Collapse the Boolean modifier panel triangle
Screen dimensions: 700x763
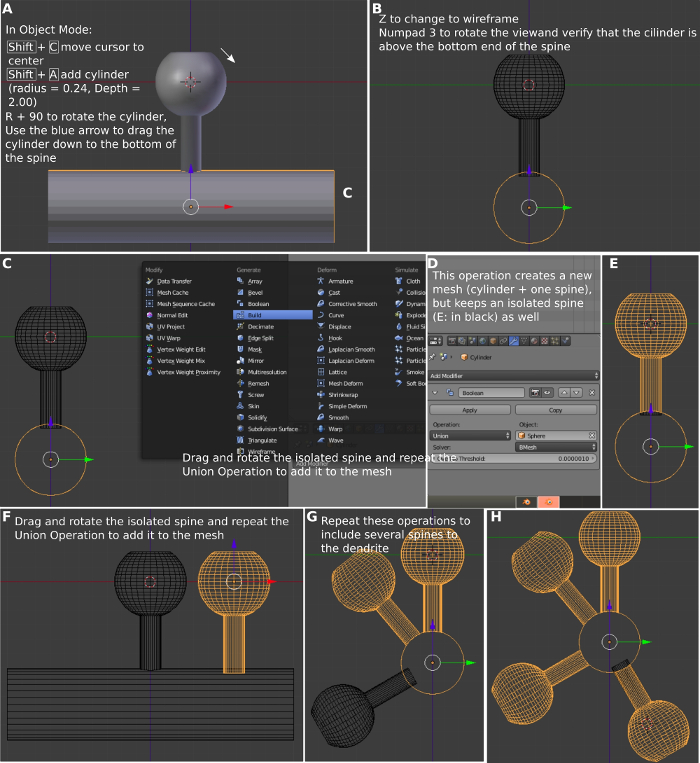[x=435, y=393]
